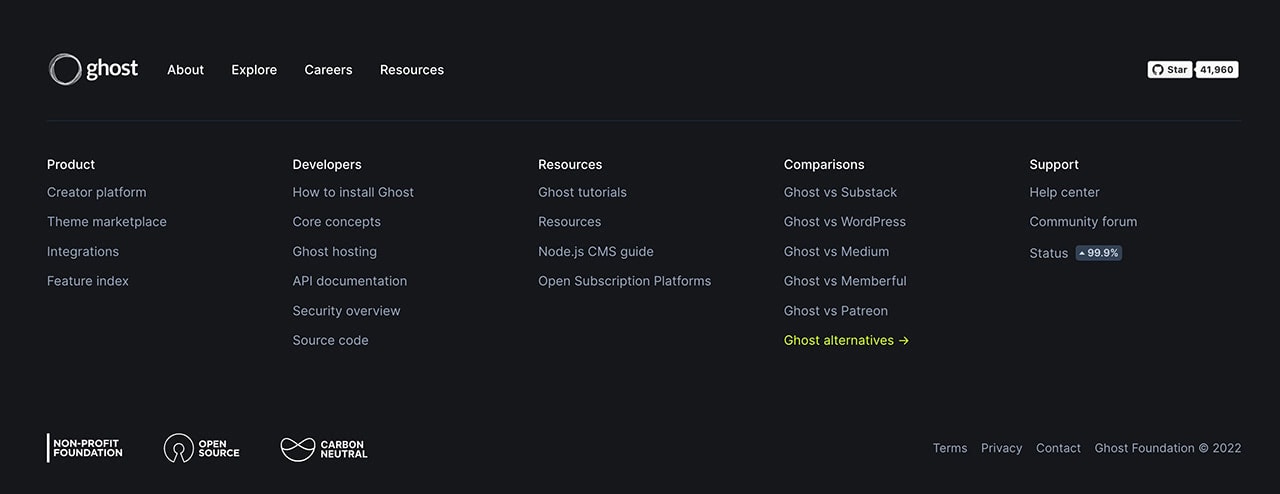The width and height of the screenshot is (1280, 494).
Task: Click the Non-Profit Foundation badge
Action: point(85,448)
